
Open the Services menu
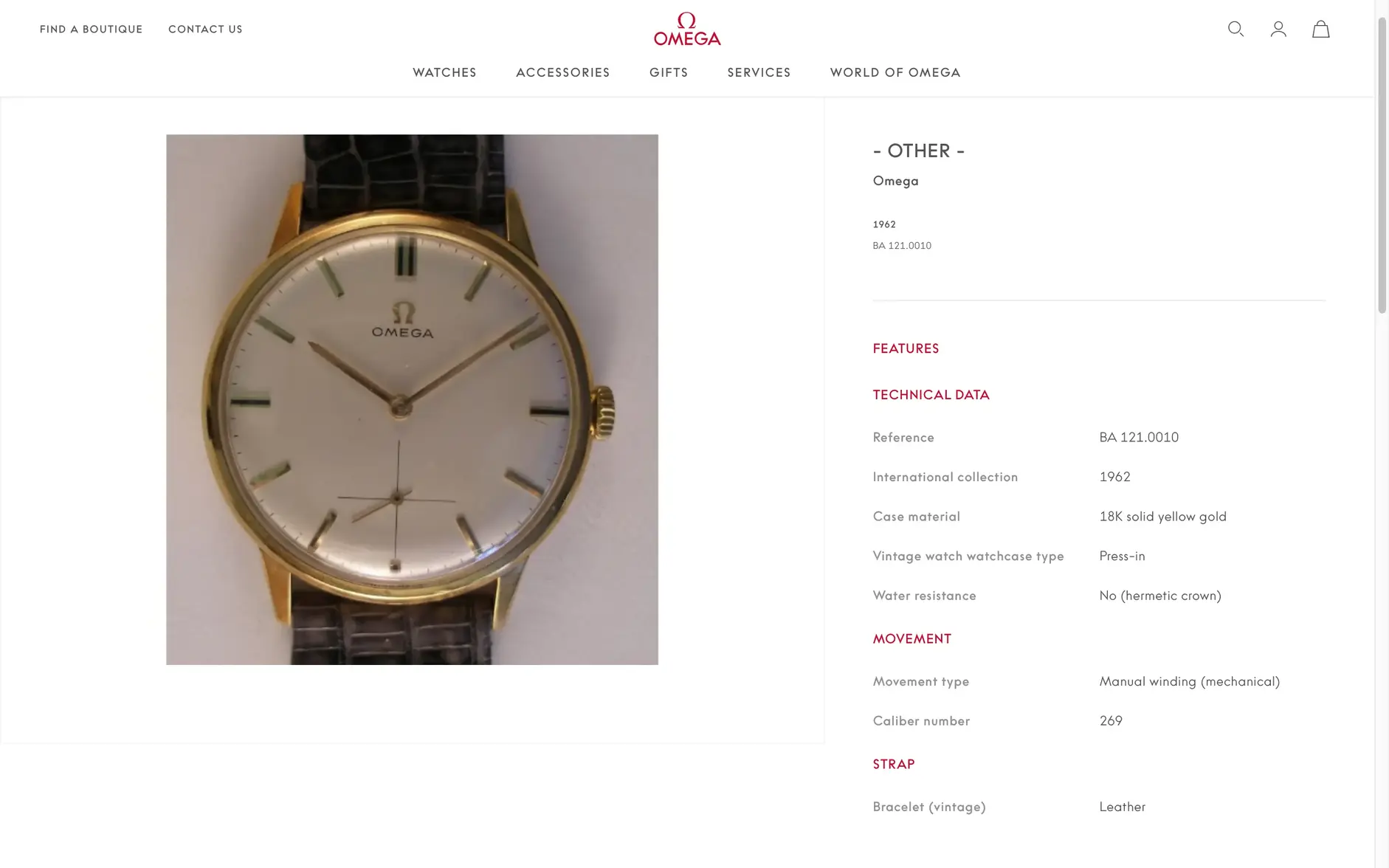point(759,72)
